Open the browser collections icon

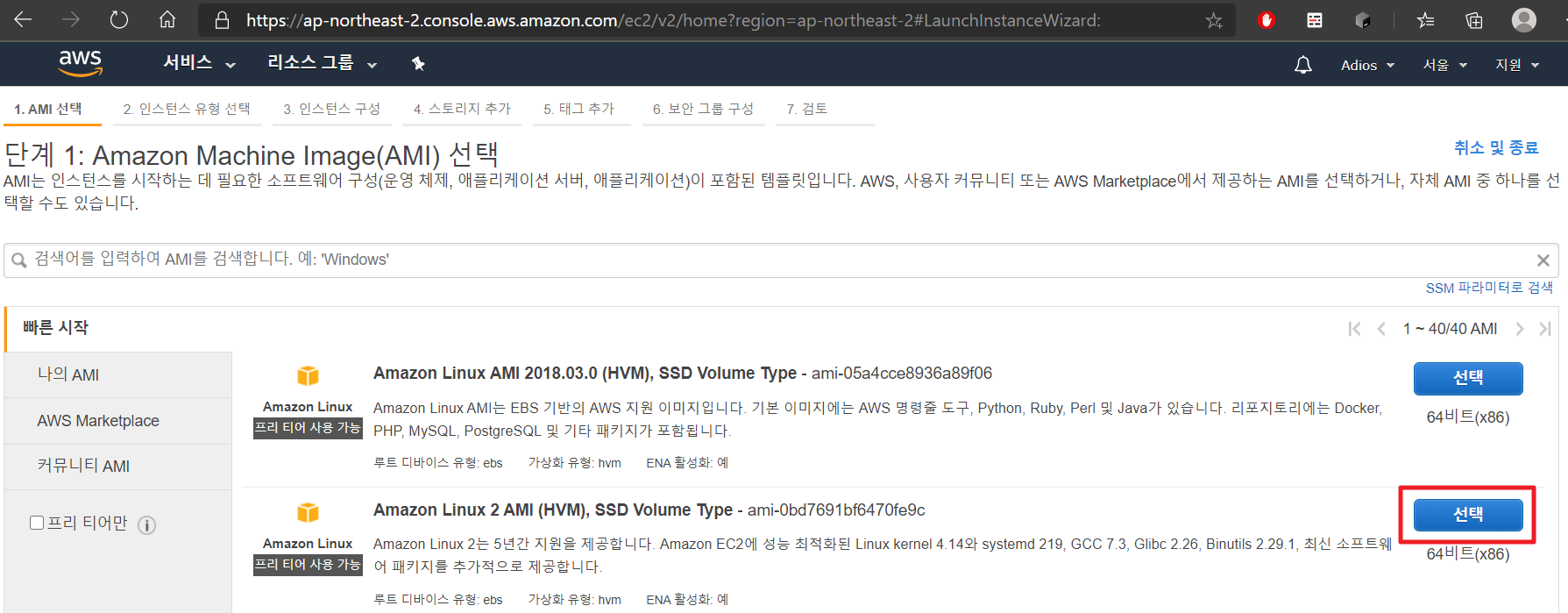pyautogui.click(x=1474, y=20)
